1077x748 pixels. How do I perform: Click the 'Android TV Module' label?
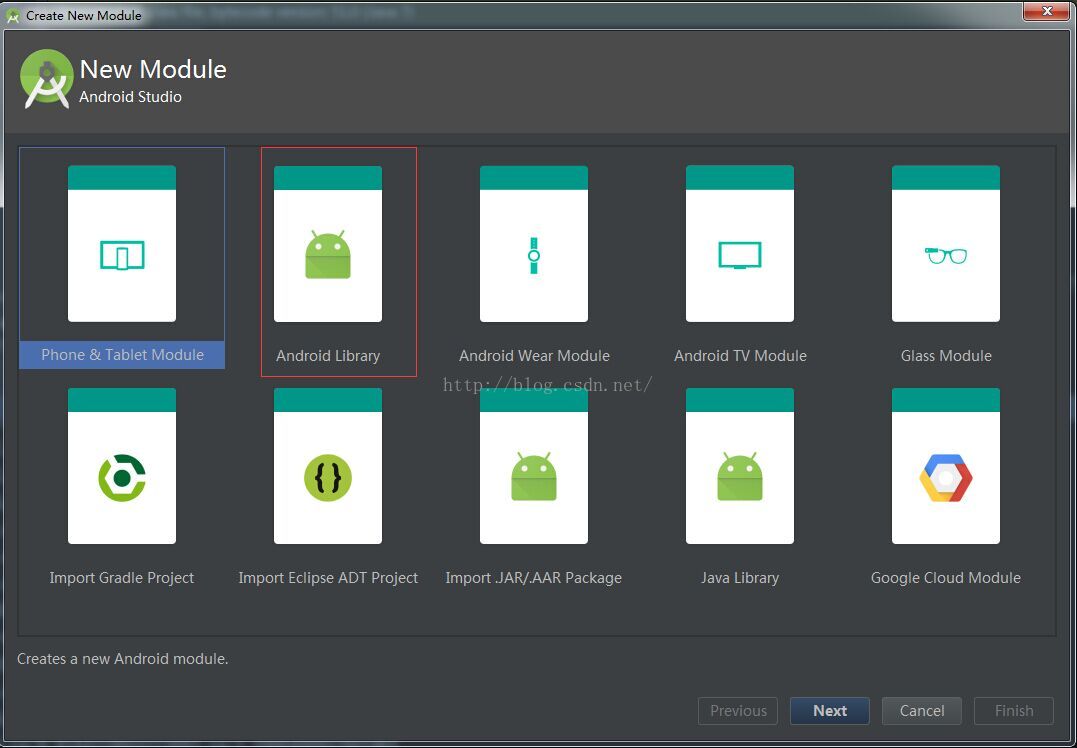(x=740, y=356)
